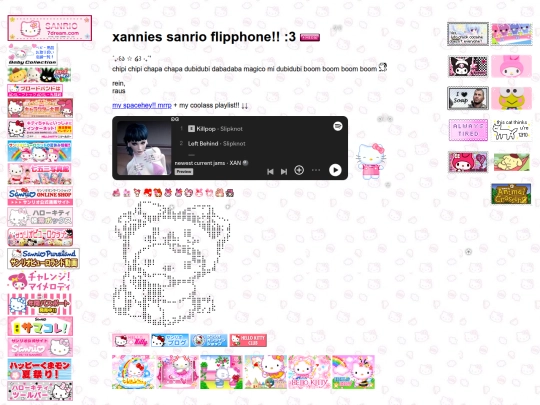The height and width of the screenshot is (405, 540).
Task: Click the colorful bears stamp at top right
Action: click(x=511, y=34)
